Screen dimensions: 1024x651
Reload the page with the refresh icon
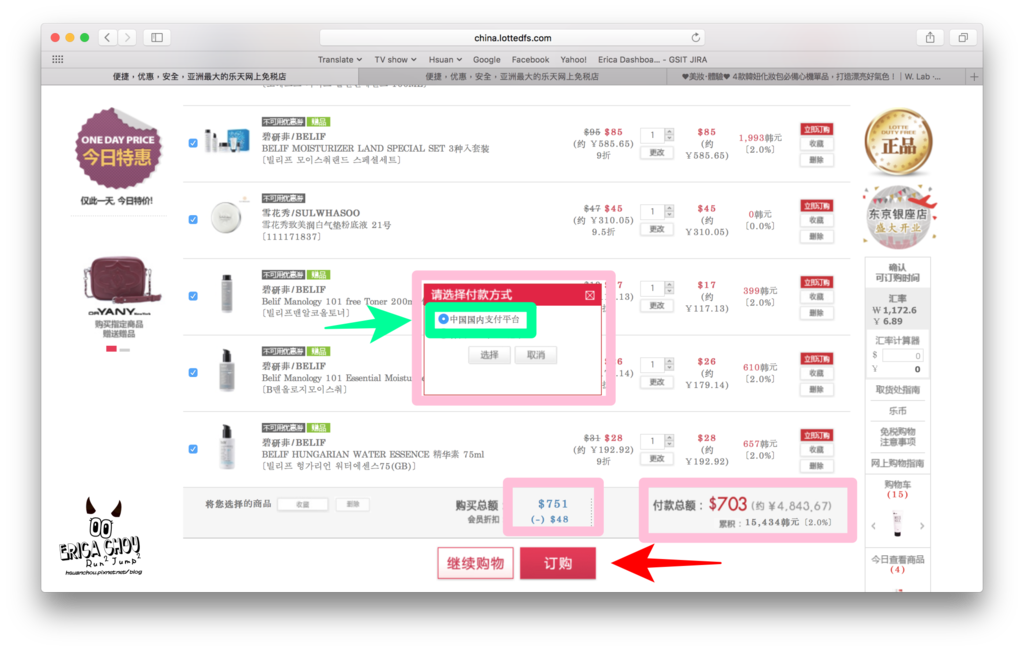[696, 37]
